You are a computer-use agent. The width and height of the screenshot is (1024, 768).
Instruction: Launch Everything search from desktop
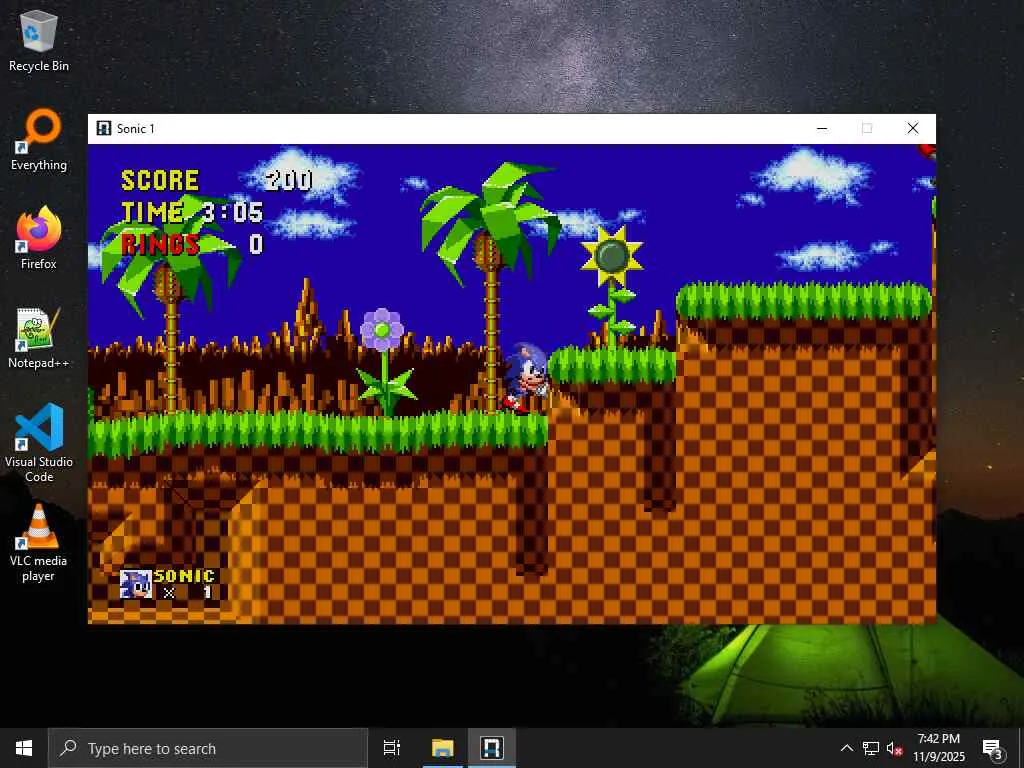tap(39, 140)
